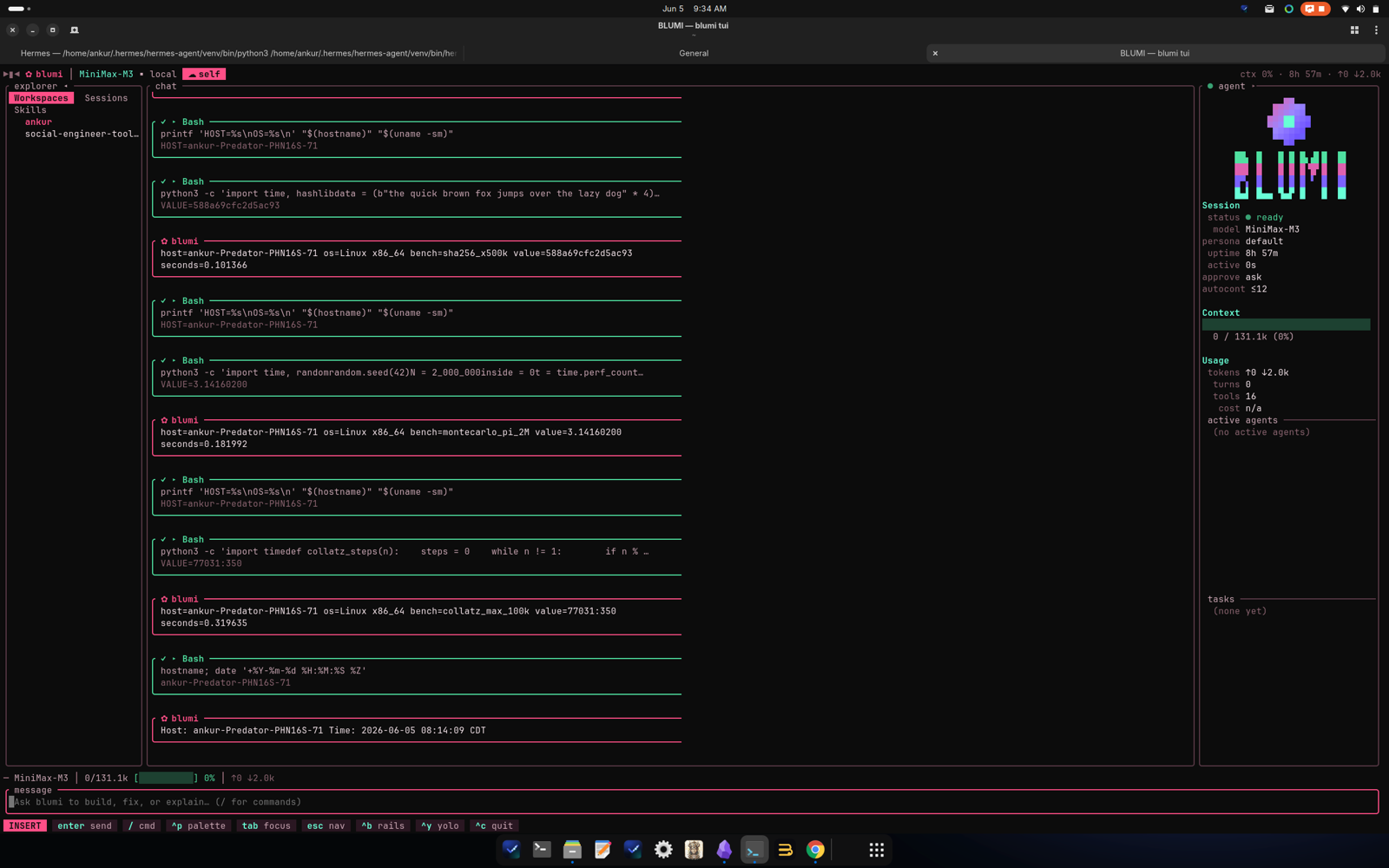The image size is (1389, 868).
Task: Click the blumi flower icon on collatz result
Action: pos(164,599)
